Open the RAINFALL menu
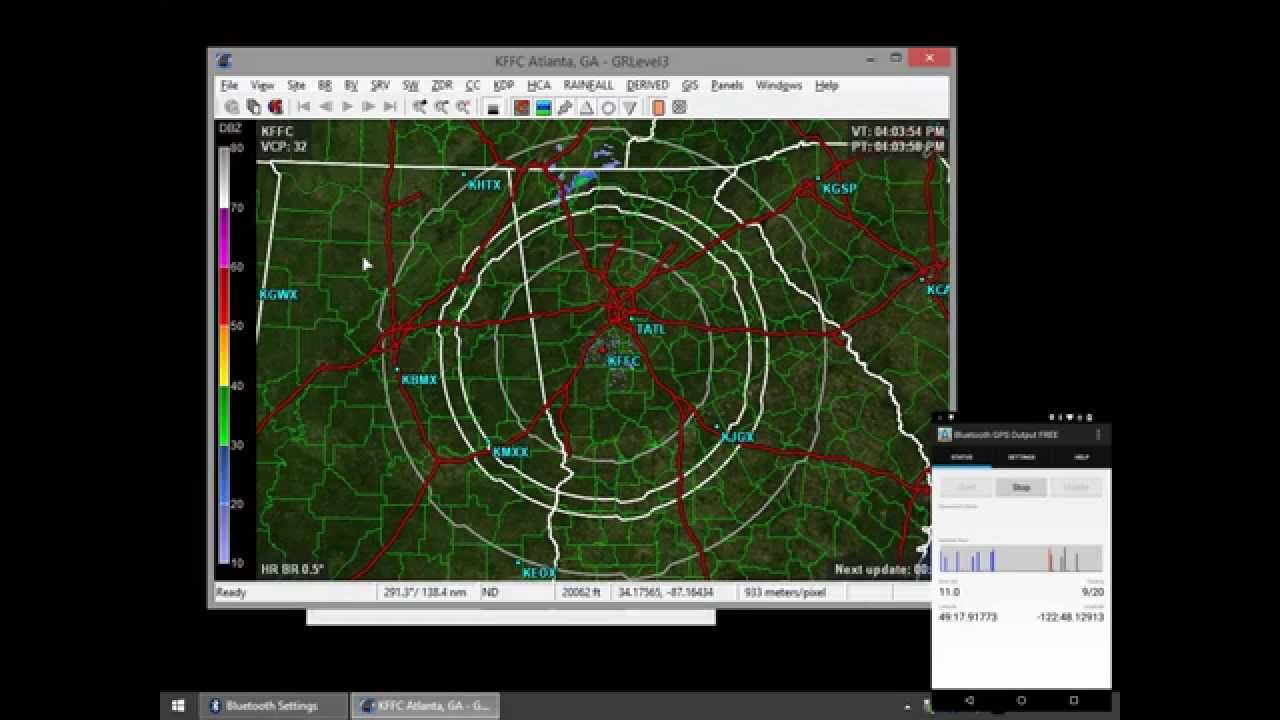Image resolution: width=1280 pixels, height=720 pixels. [x=588, y=86]
